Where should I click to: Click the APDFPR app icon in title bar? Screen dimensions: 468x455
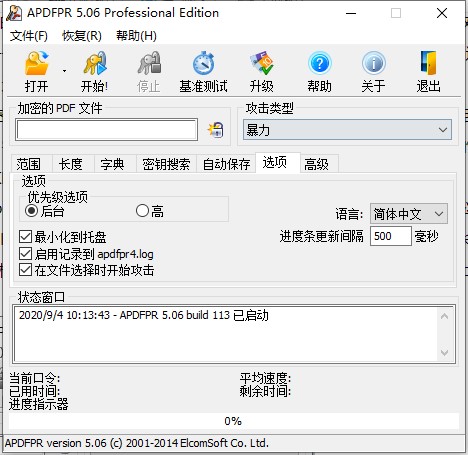pyautogui.click(x=14, y=13)
